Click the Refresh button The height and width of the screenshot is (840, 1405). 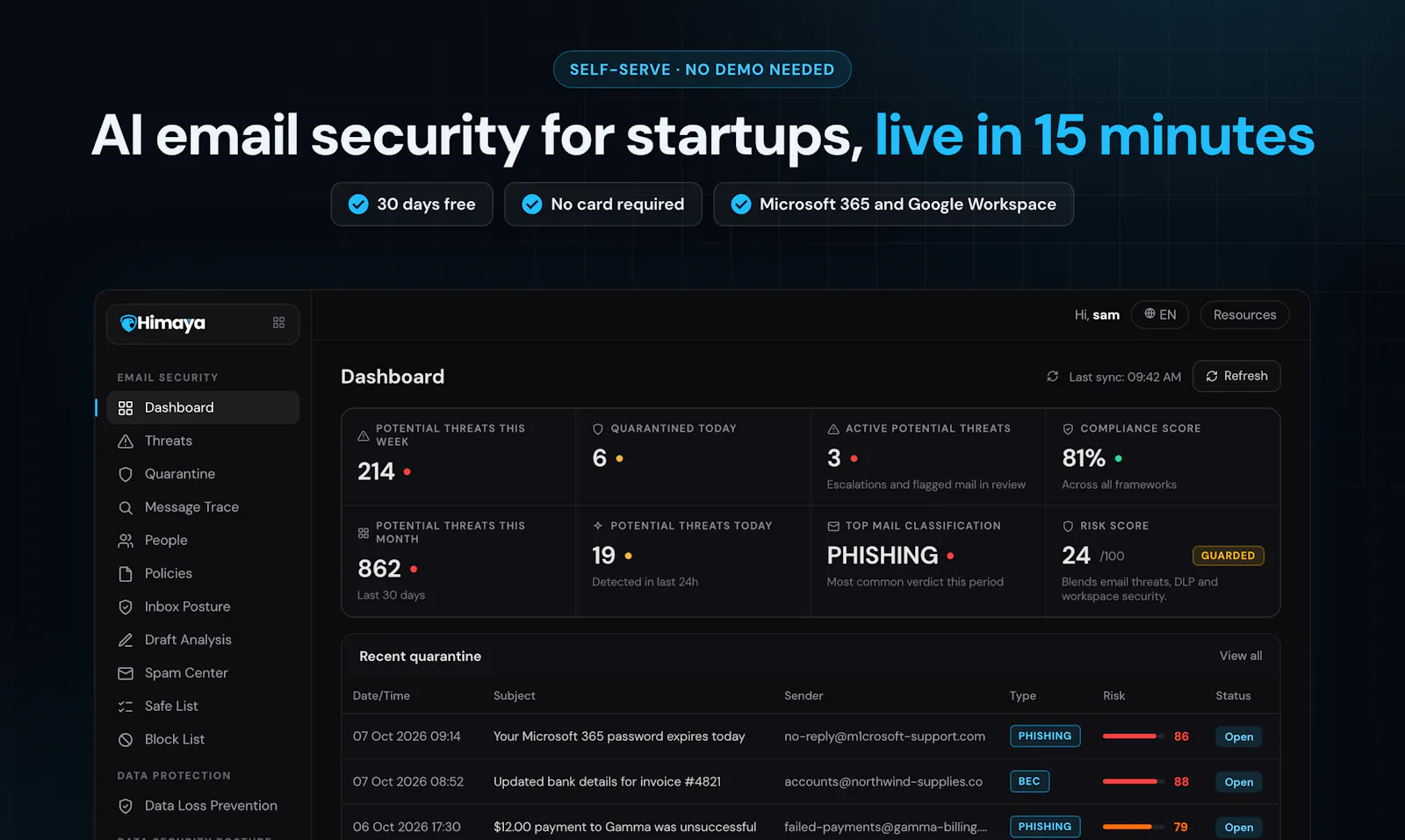point(1236,376)
